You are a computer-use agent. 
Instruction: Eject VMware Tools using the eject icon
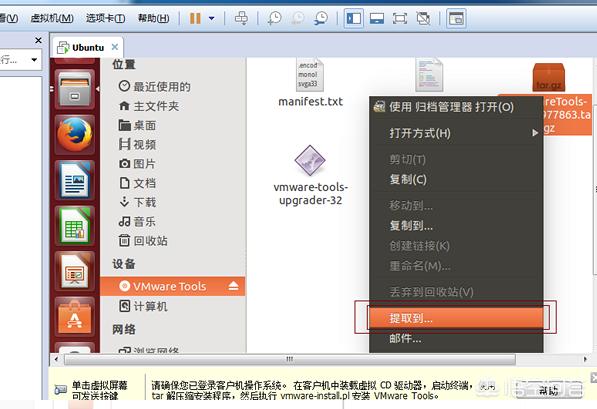[233, 286]
